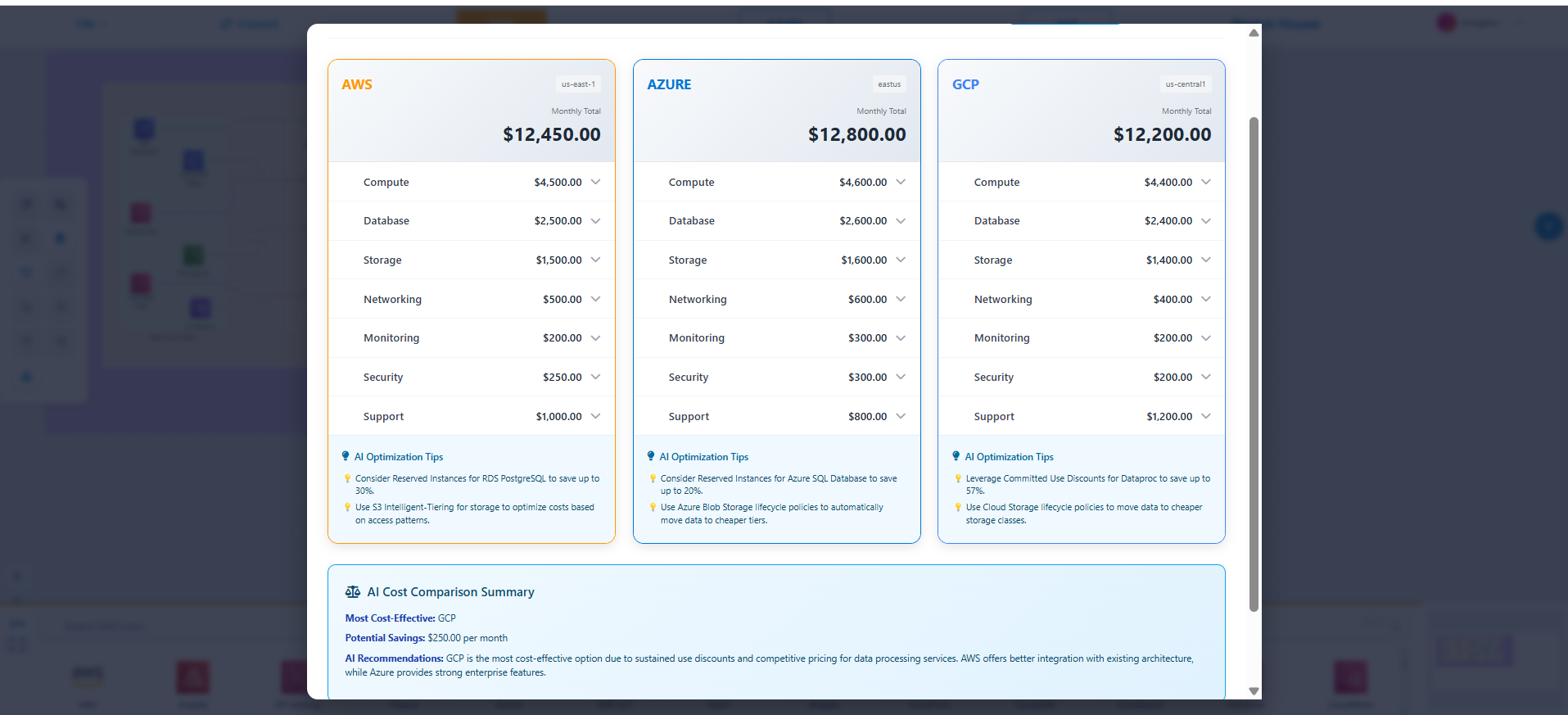Click the bulb icon beside the RDS PostgreSQL tip
This screenshot has width=1568, height=715.
(x=347, y=478)
